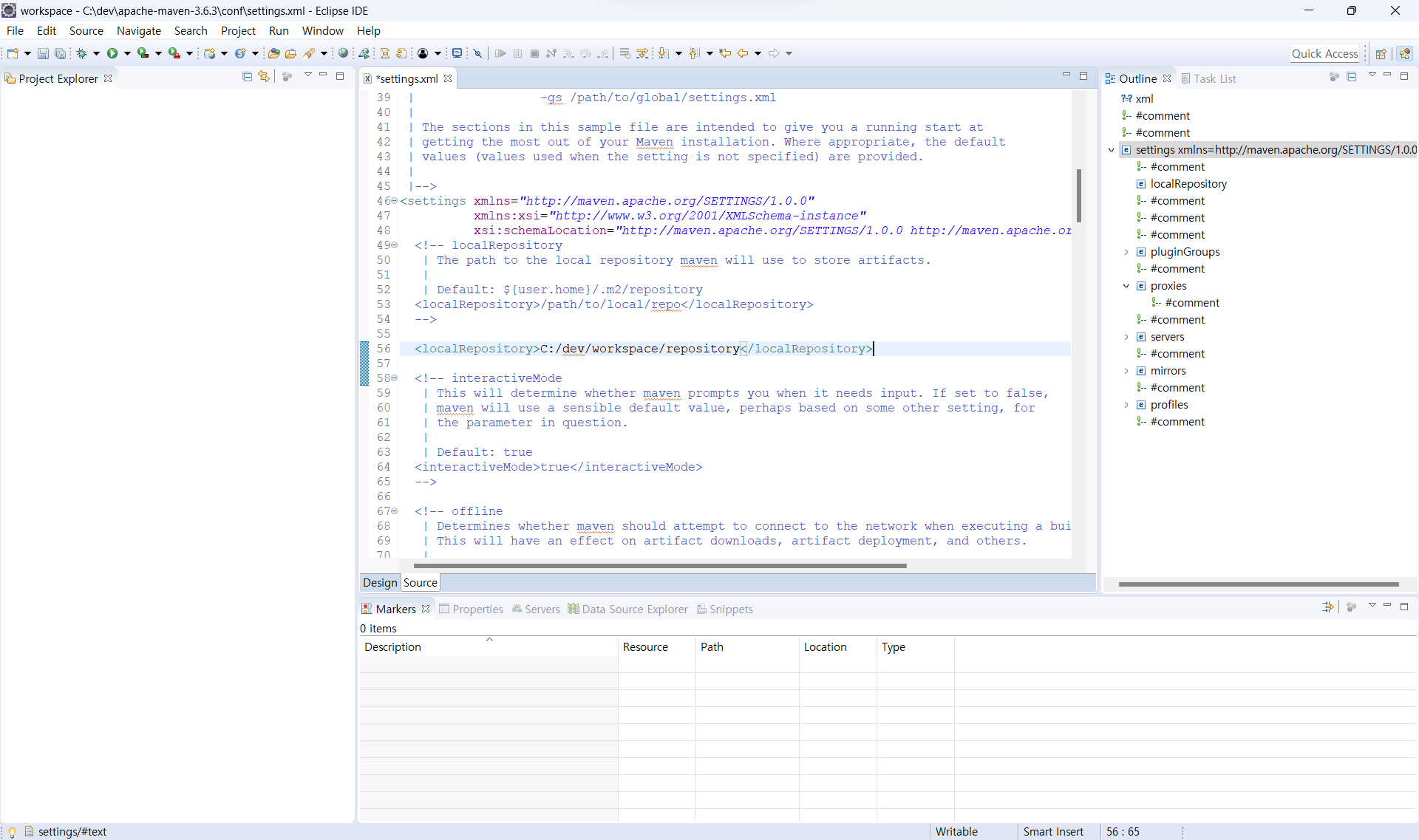Open the Project menu

(x=238, y=30)
